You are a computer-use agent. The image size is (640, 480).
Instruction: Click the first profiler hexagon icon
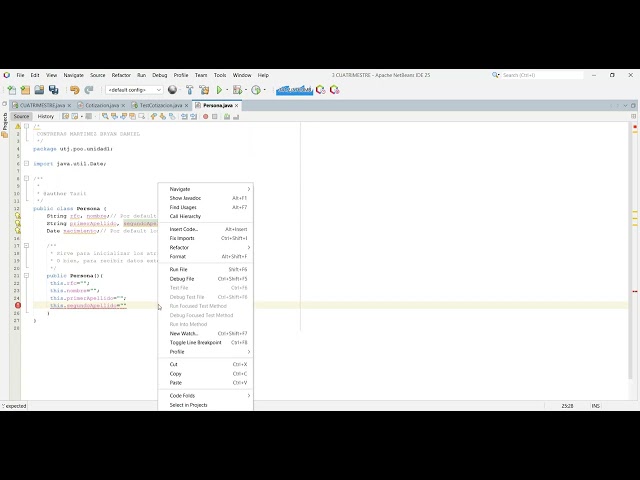[320, 90]
